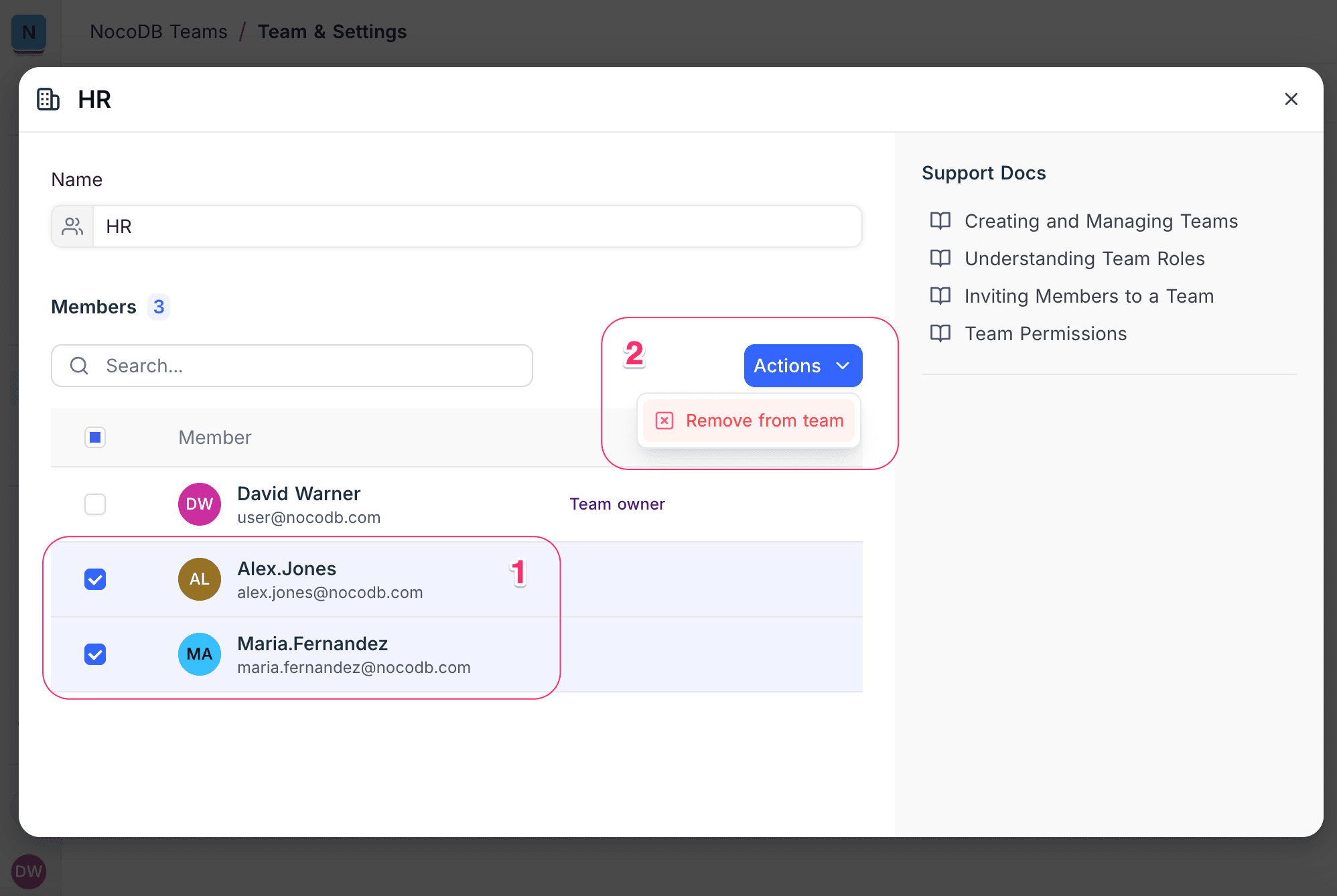Click inside the Search members field
Screen dimensions: 1337x896
tap(292, 366)
